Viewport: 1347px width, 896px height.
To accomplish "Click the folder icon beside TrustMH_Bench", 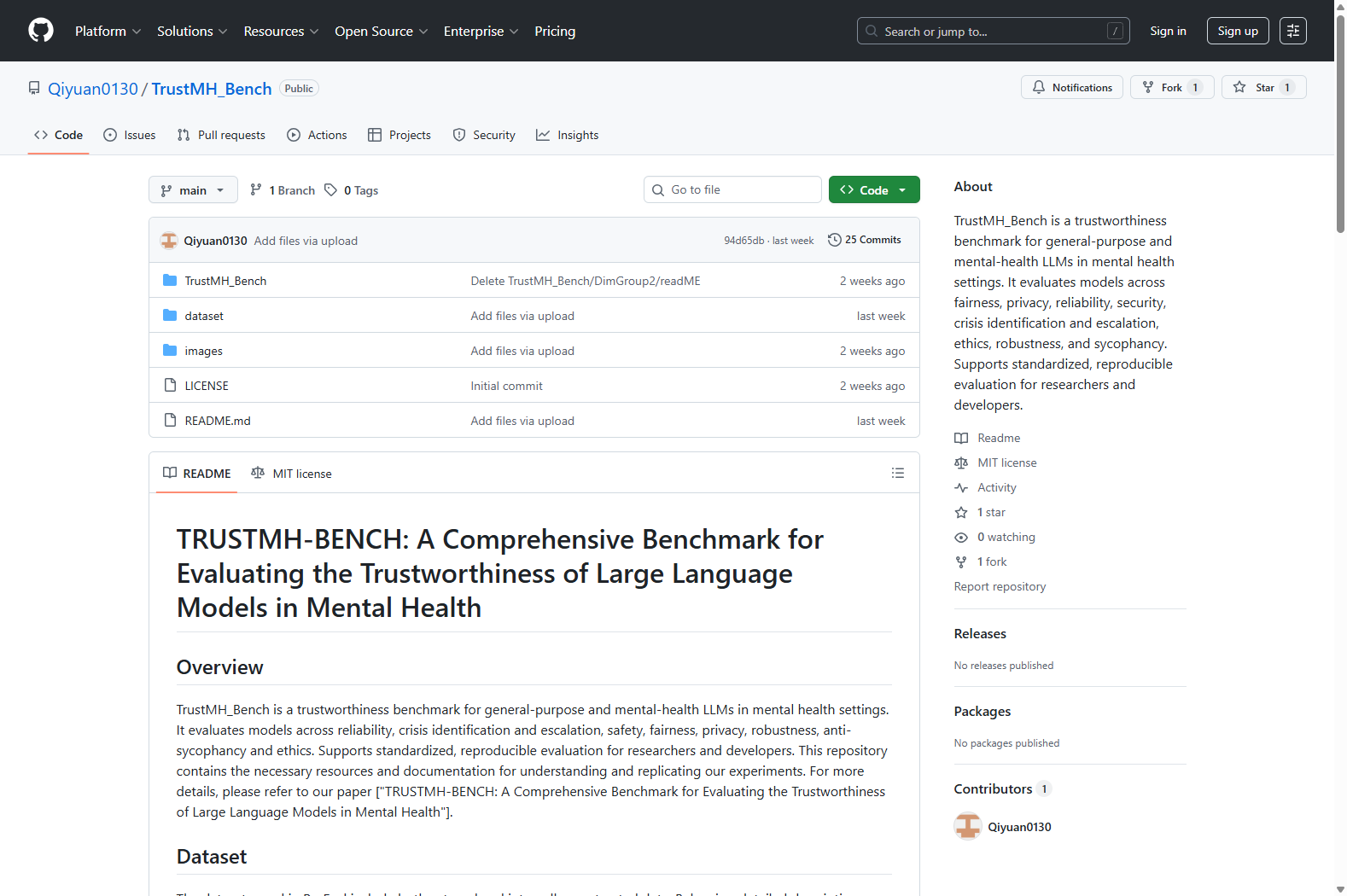I will click(170, 281).
